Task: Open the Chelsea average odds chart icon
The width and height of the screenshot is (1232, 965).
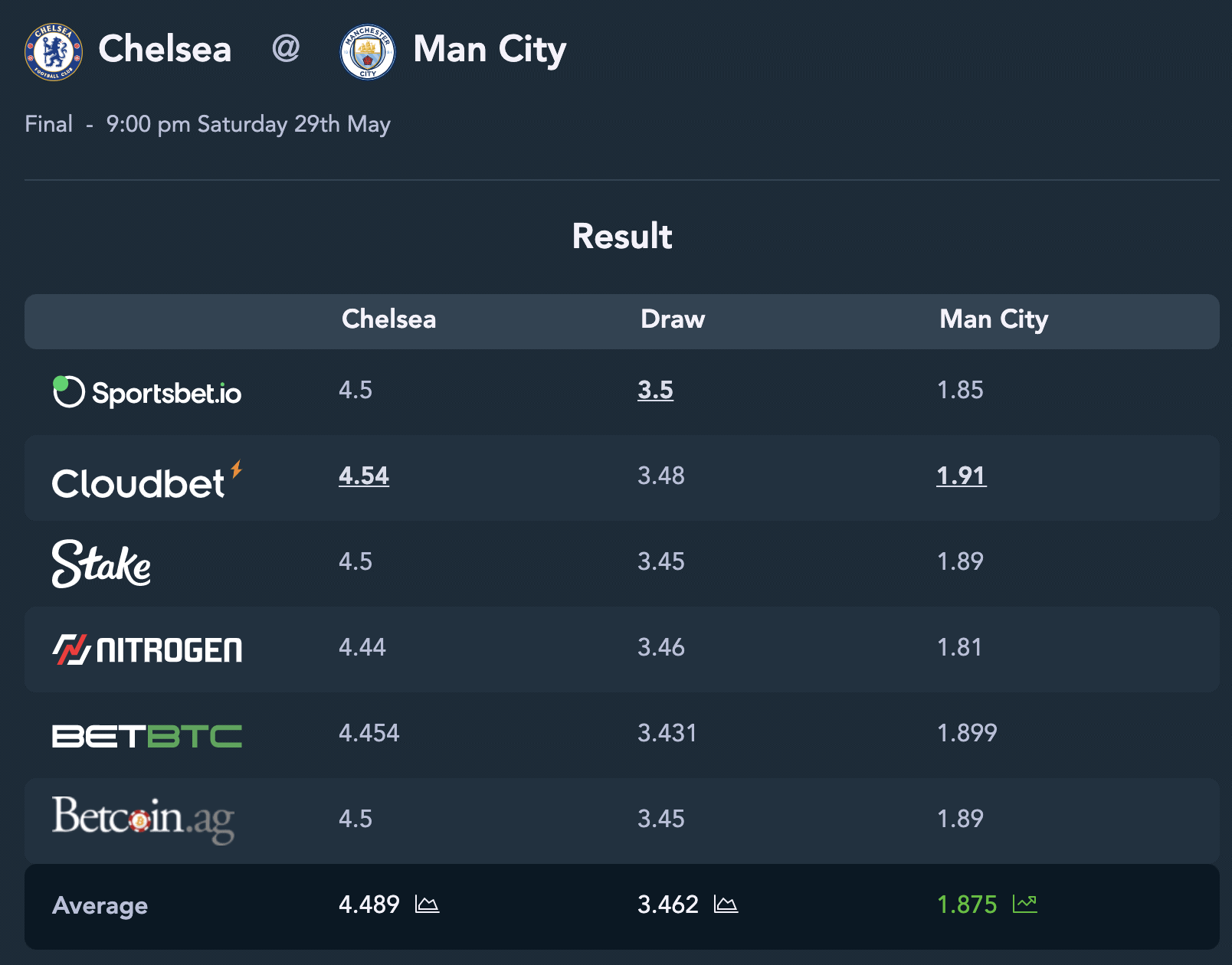Action: tap(427, 904)
